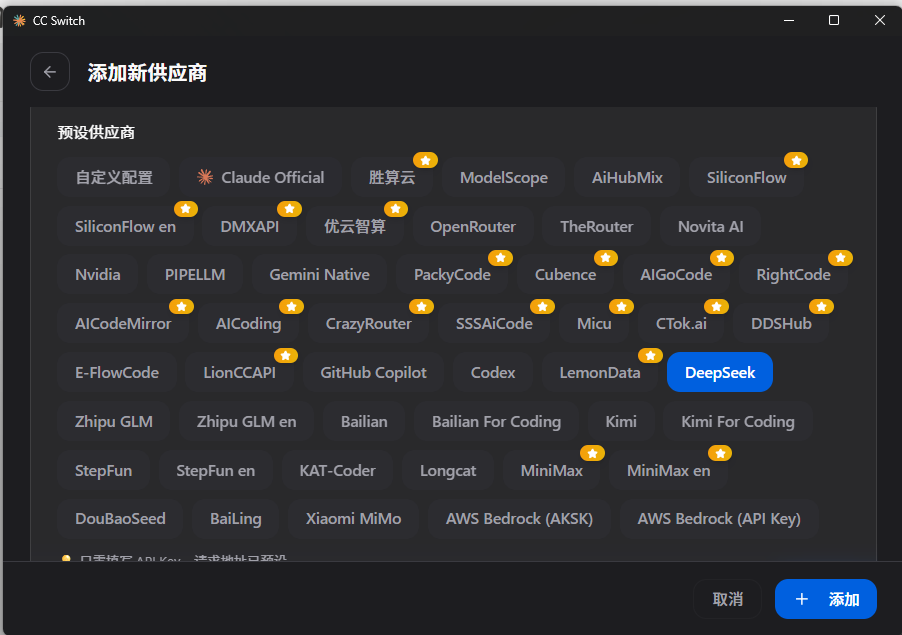
Task: Select the Zhipu GLM preset
Action: click(x=114, y=421)
